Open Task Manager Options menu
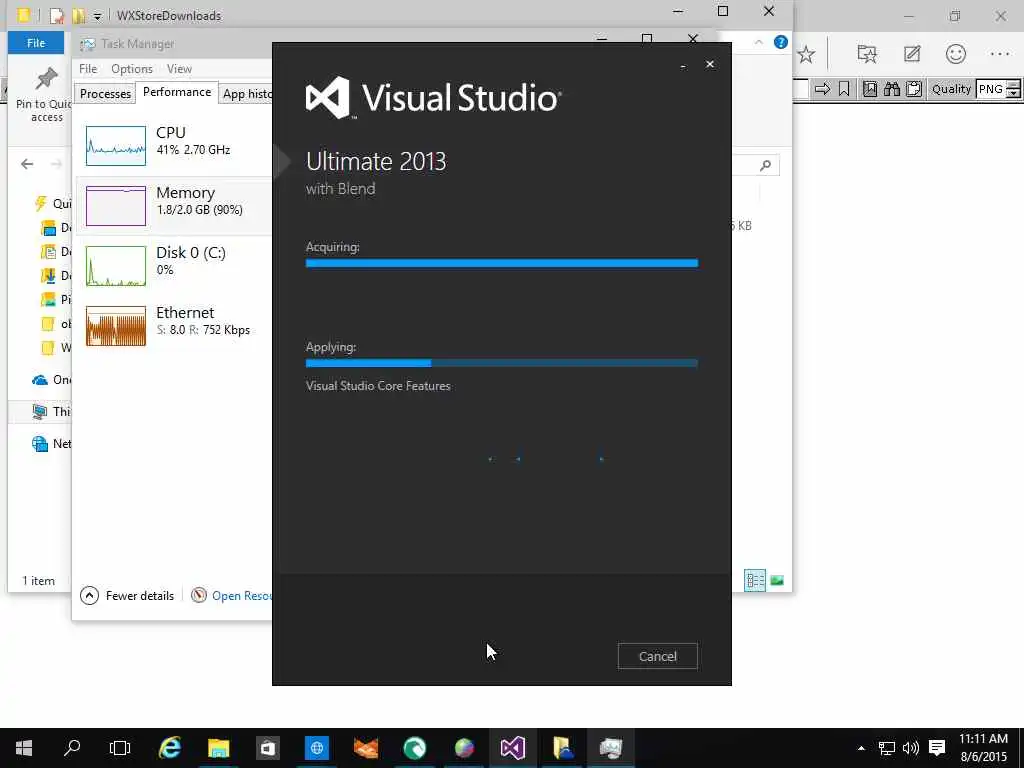 (x=131, y=69)
